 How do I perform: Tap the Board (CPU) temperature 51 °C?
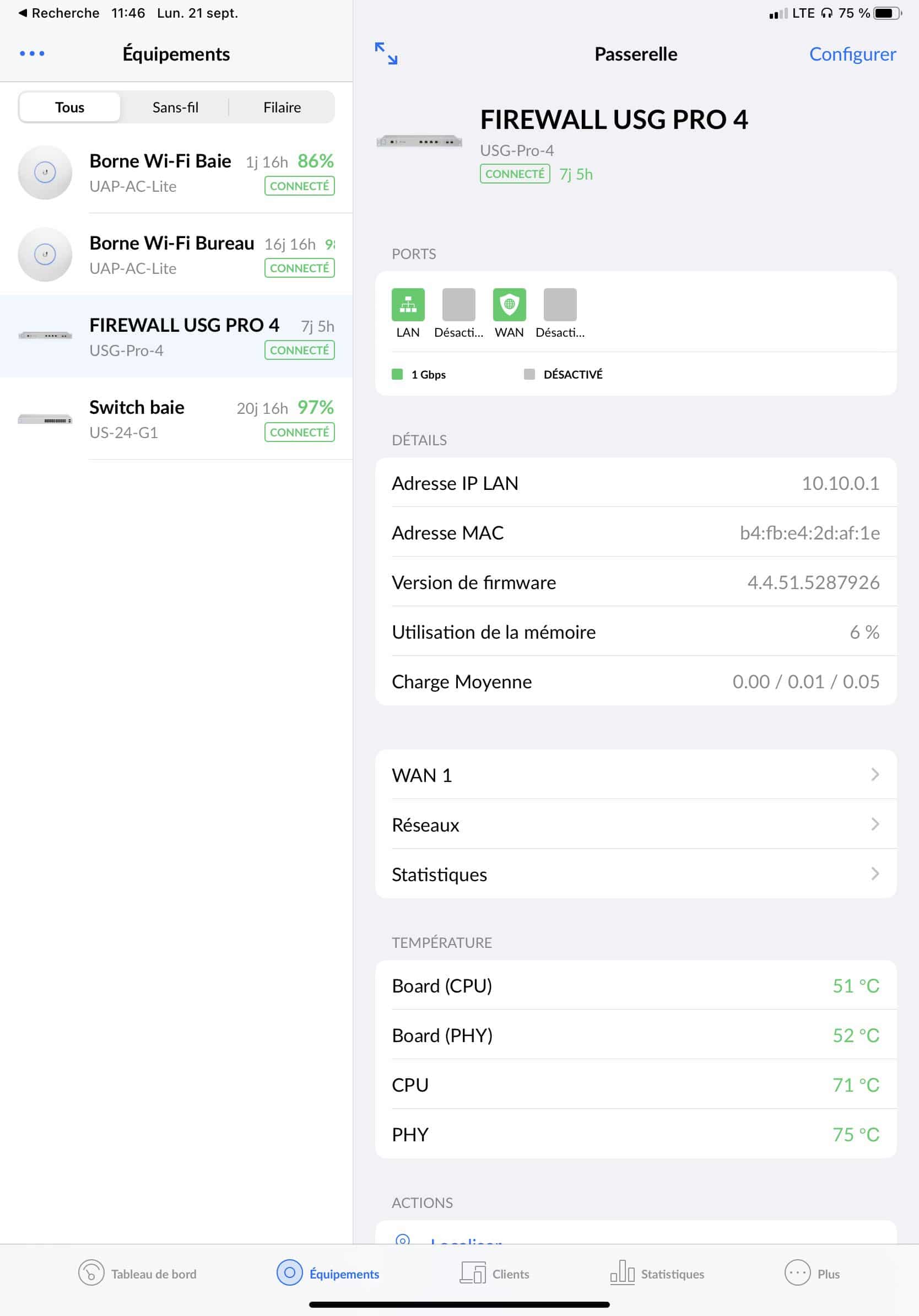click(856, 985)
